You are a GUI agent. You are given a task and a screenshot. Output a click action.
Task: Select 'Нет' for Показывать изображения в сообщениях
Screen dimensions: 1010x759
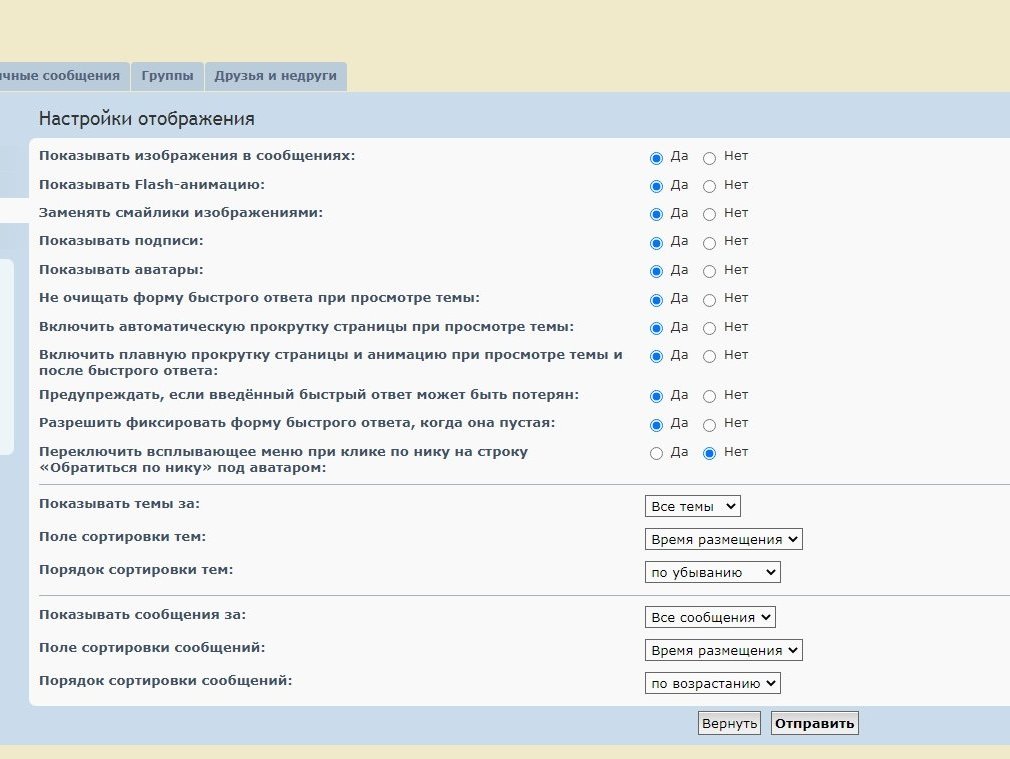(710, 158)
